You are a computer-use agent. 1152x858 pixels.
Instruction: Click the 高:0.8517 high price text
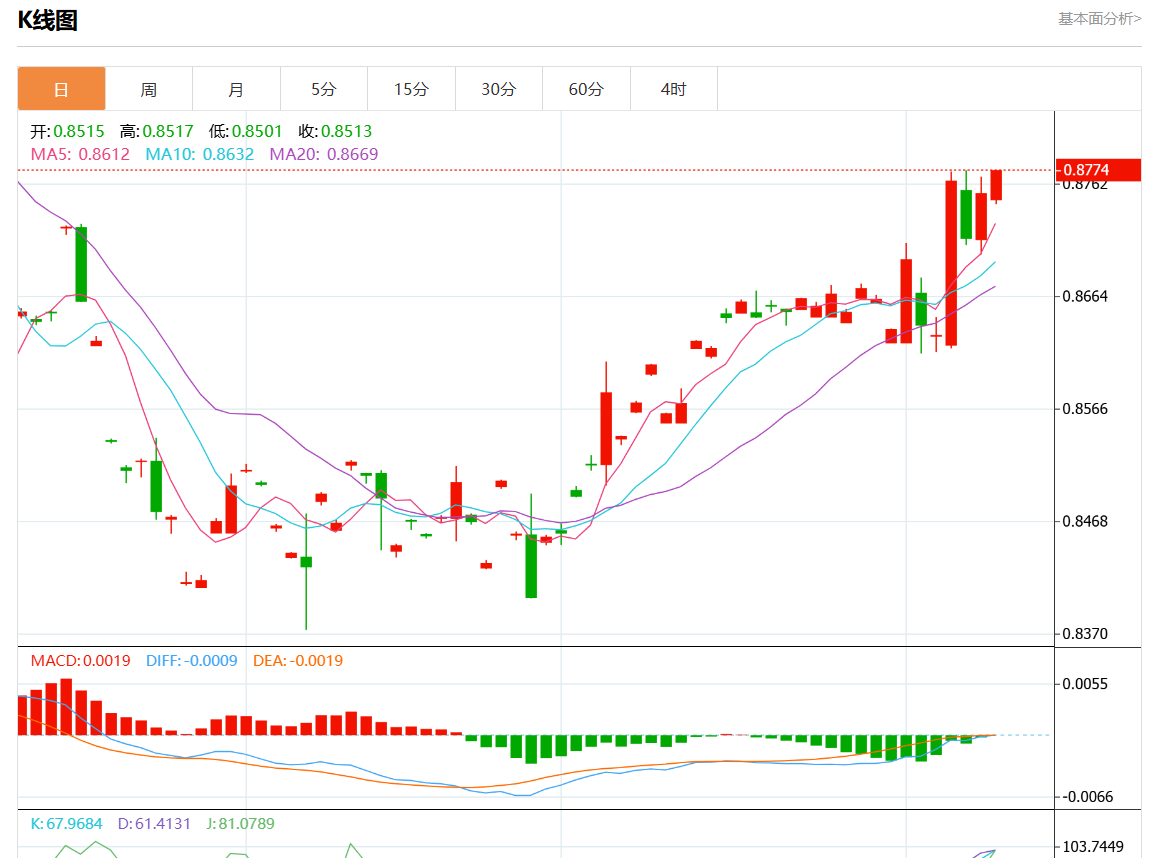pyautogui.click(x=156, y=131)
